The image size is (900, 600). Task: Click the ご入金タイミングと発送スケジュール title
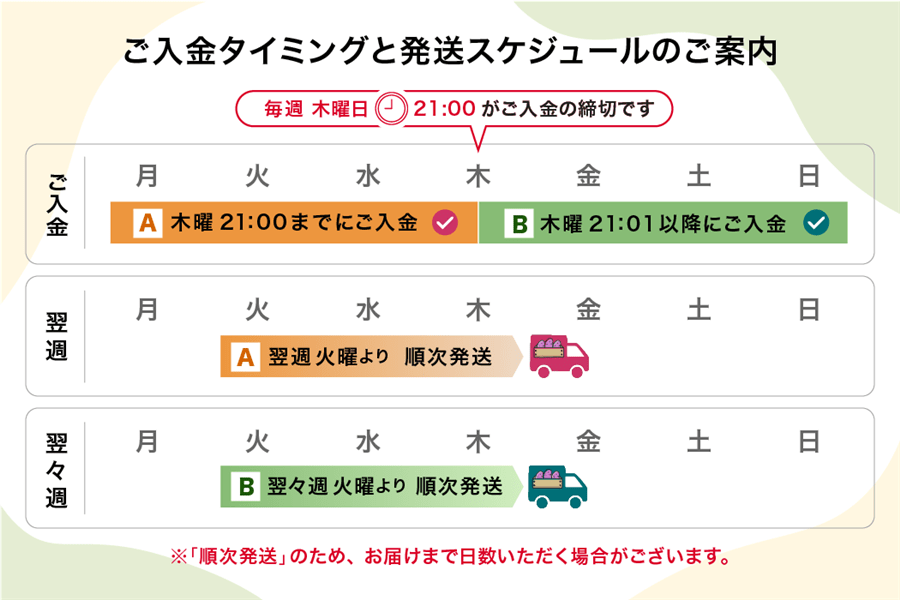450,51
